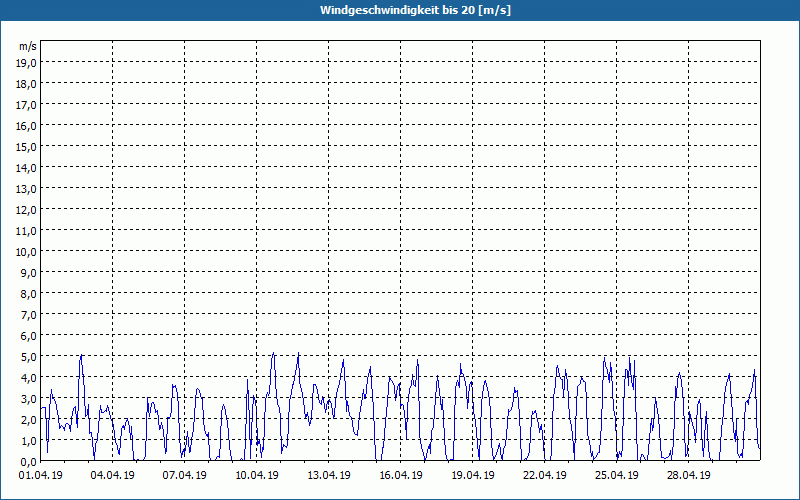Click the 12,0 y-axis tick label
800x500 pixels.
coord(27,209)
